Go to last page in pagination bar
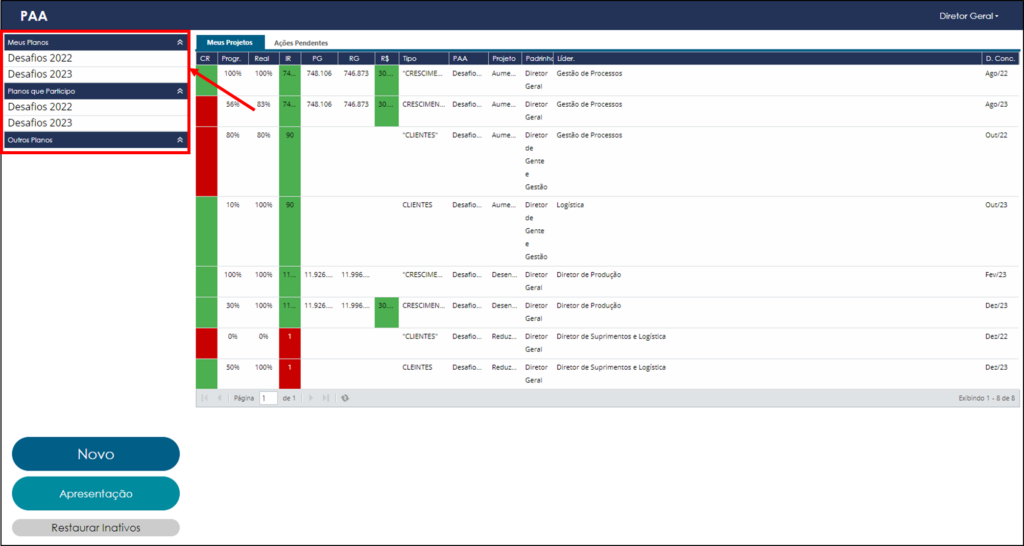Image resolution: width=1024 pixels, height=546 pixels. [x=326, y=398]
